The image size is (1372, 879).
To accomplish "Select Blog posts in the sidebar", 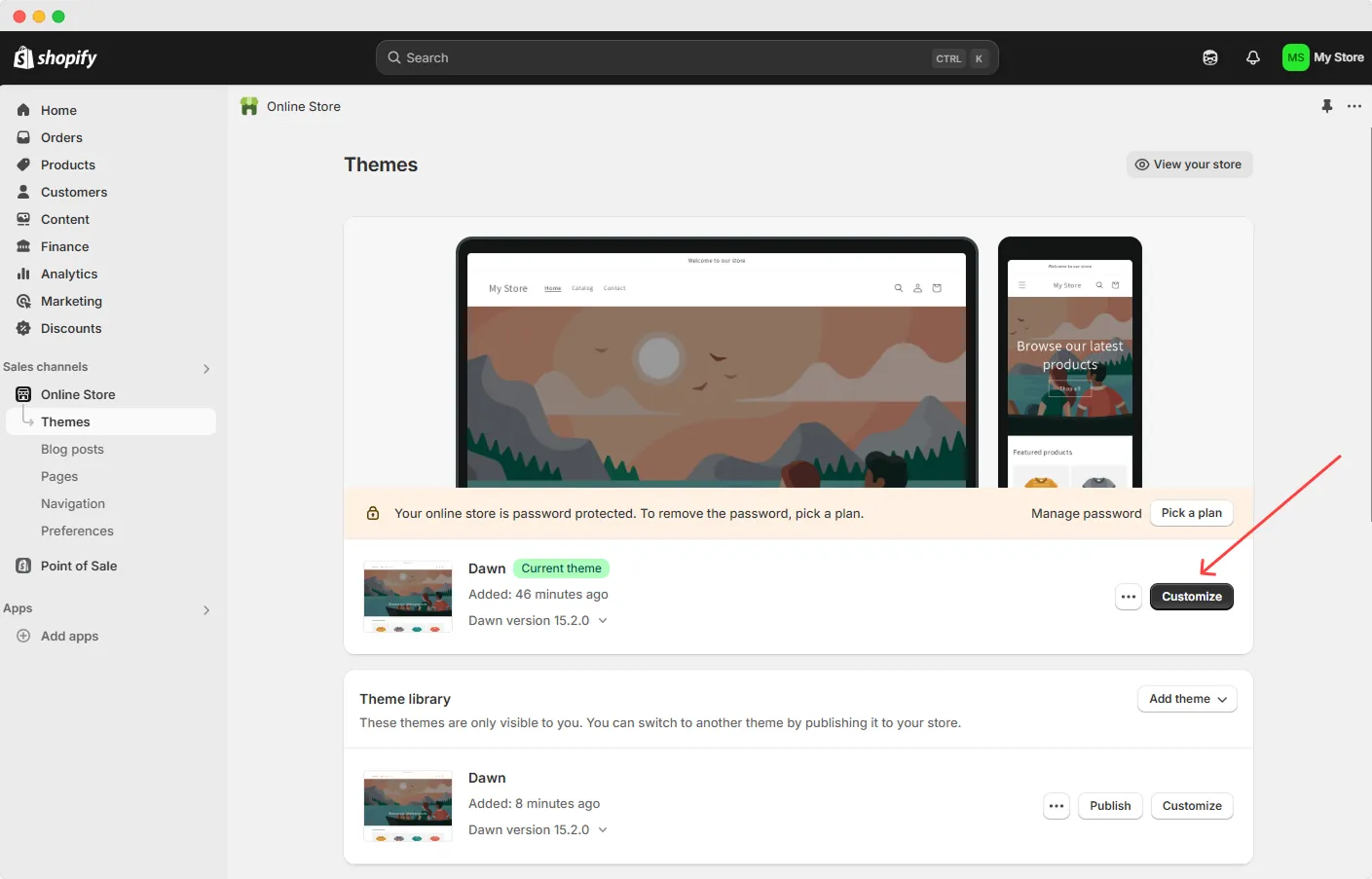I will pos(72,449).
